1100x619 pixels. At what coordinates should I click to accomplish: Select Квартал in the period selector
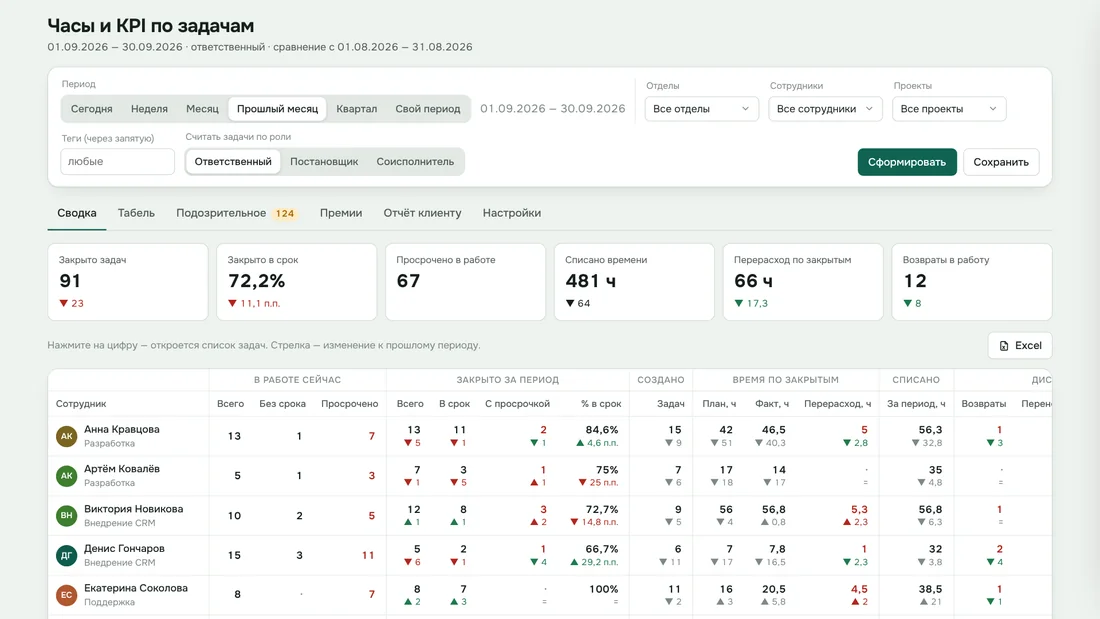[356, 109]
